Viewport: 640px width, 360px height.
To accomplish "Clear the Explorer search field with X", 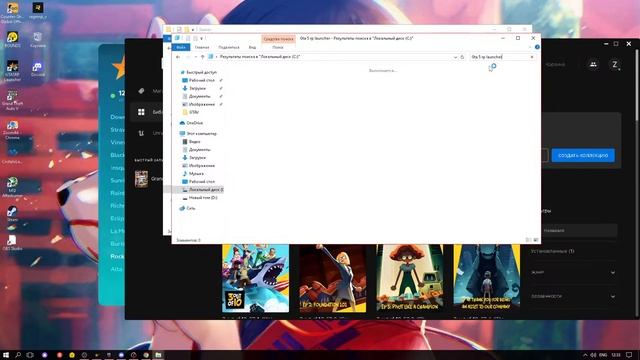I will click(532, 57).
